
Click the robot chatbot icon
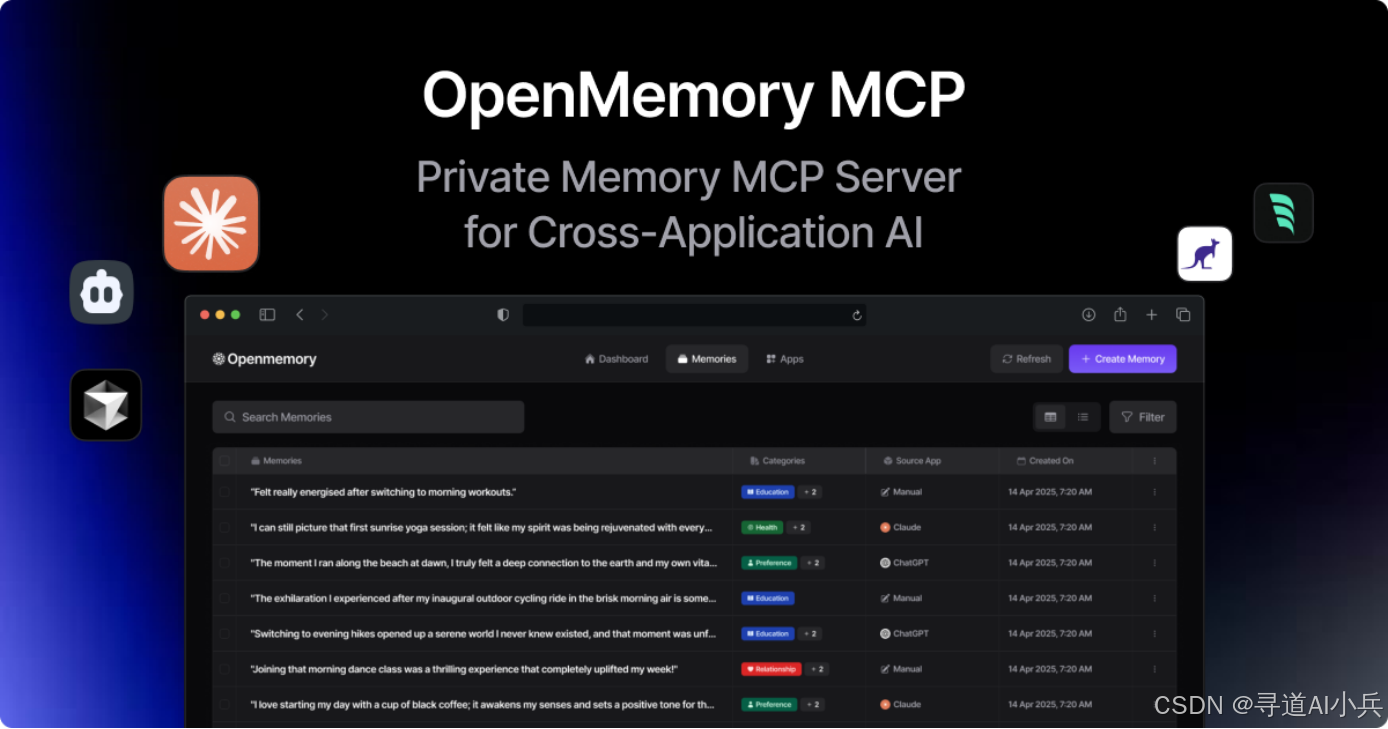[x=100, y=292]
